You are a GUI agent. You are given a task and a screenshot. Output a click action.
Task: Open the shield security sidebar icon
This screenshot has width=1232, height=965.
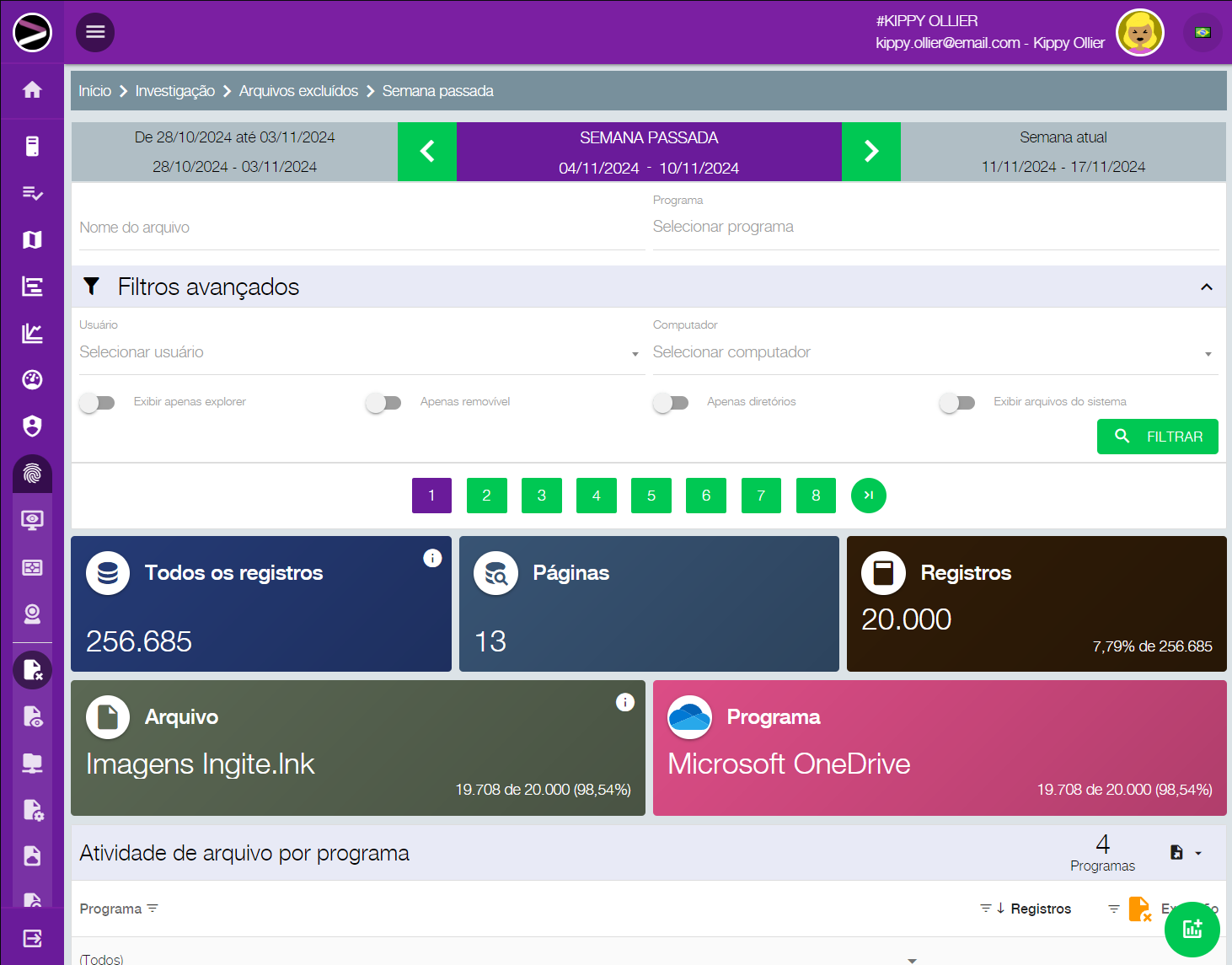tap(32, 426)
